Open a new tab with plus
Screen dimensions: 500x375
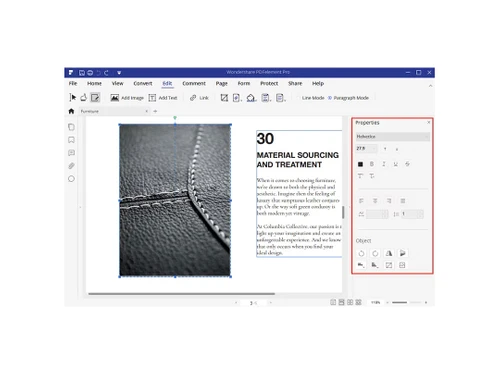click(155, 111)
